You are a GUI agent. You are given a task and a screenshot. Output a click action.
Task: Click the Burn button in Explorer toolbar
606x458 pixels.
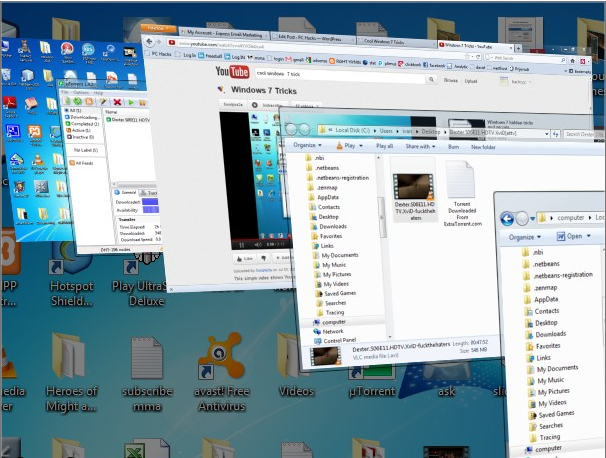pyautogui.click(x=453, y=147)
